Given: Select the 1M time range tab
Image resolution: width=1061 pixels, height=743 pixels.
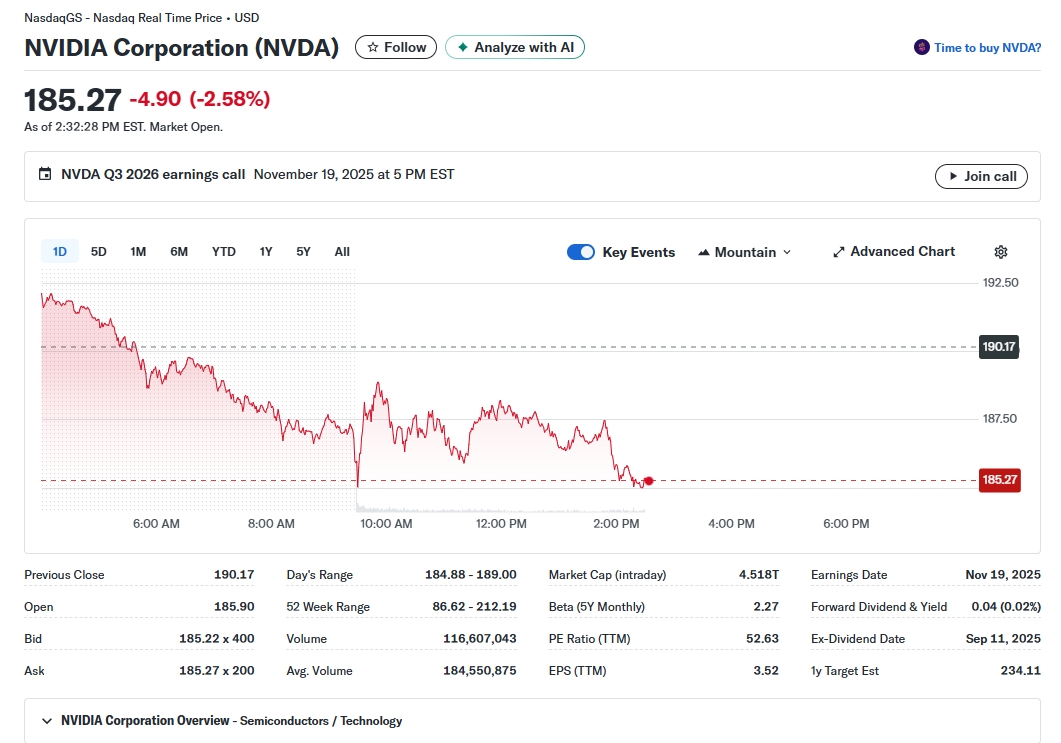Looking at the screenshot, I should [x=138, y=252].
